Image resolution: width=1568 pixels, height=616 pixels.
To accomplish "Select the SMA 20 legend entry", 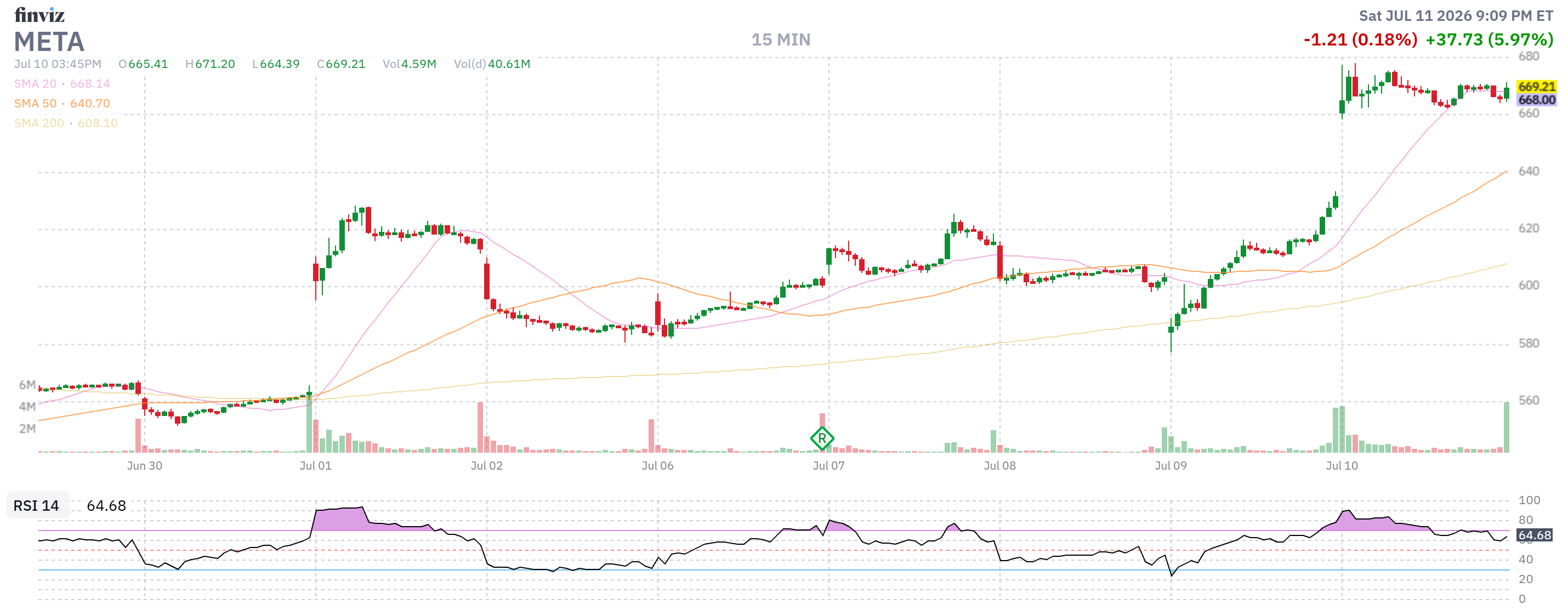I will (62, 83).
